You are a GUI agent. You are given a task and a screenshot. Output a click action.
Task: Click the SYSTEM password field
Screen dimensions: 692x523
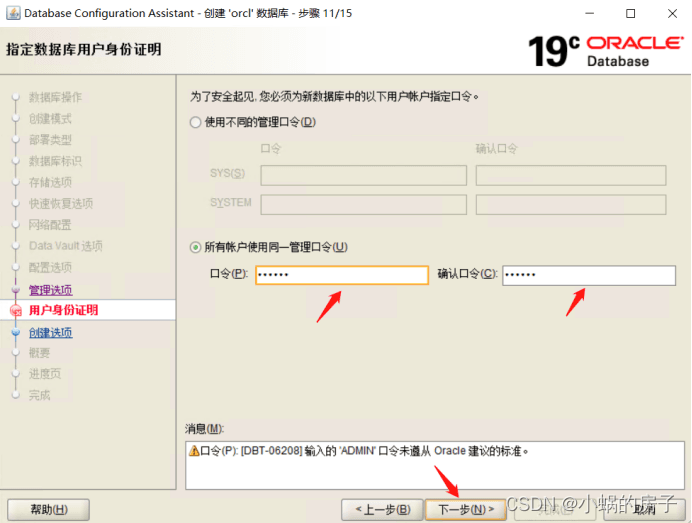point(364,204)
